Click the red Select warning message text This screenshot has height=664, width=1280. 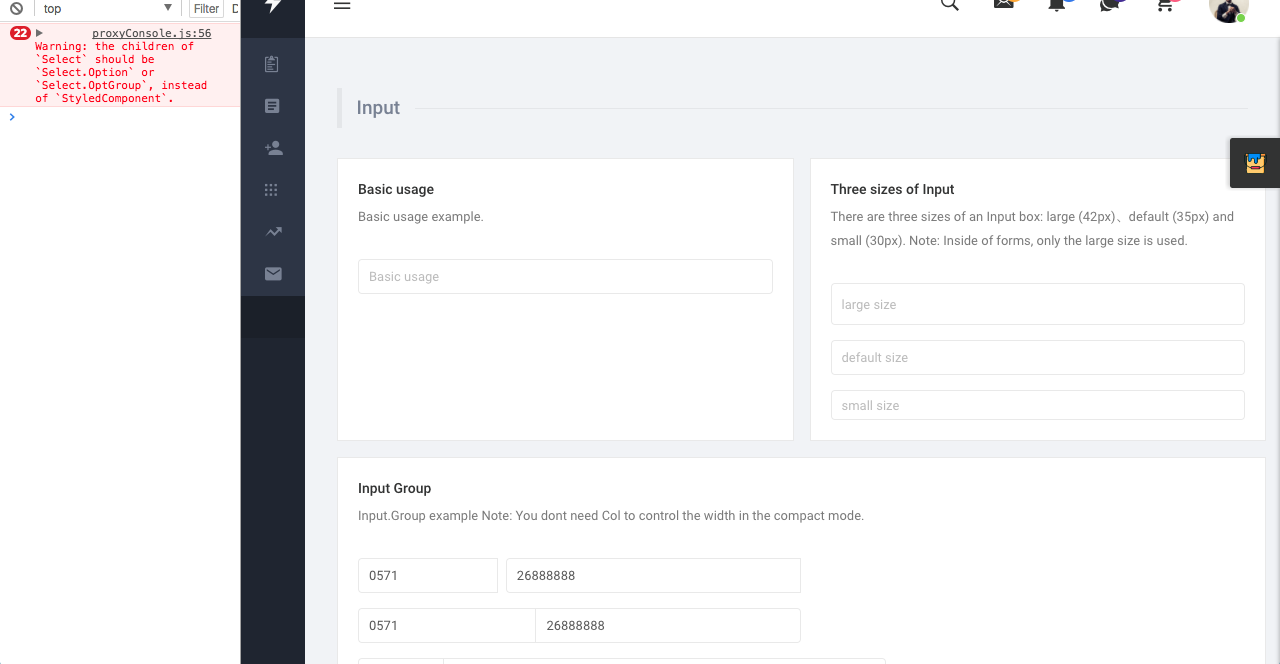tap(121, 72)
